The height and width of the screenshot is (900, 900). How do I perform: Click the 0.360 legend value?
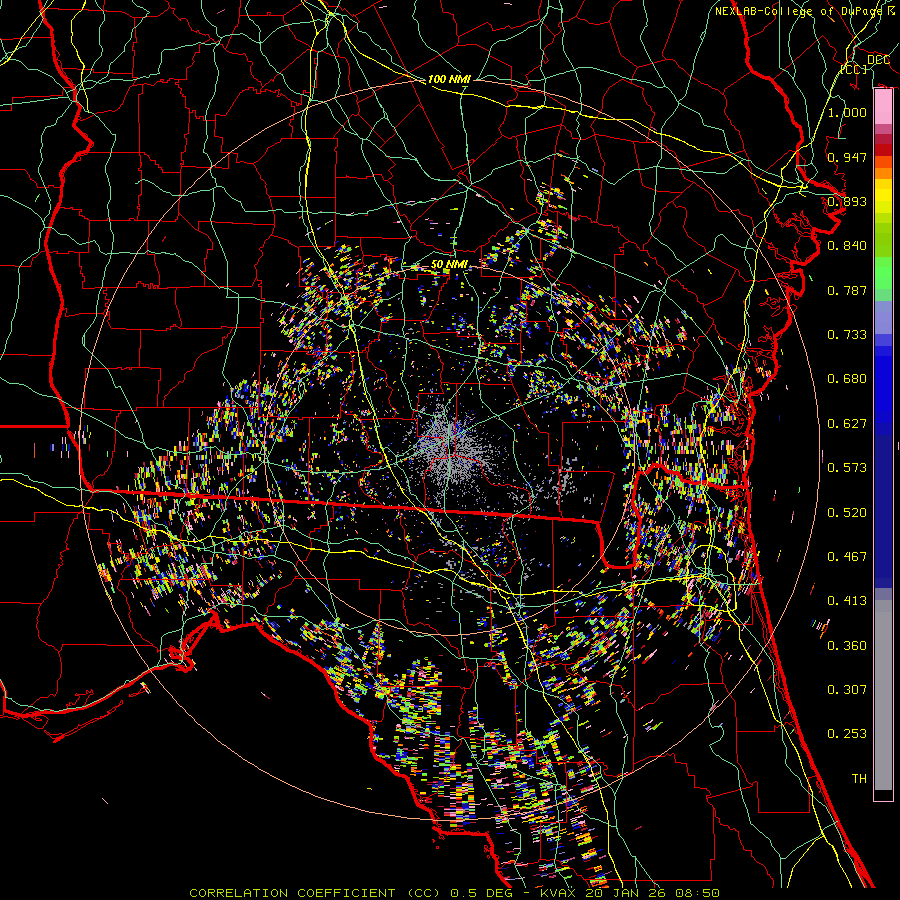point(847,646)
